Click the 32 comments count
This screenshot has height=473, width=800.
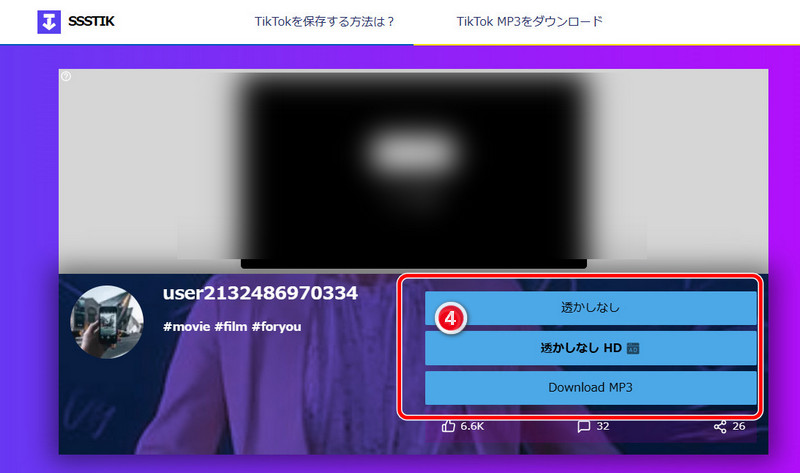click(603, 426)
